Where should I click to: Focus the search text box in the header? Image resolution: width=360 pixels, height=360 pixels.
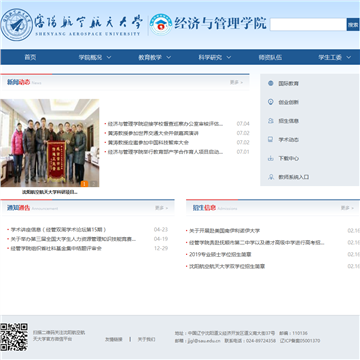(x=308, y=25)
